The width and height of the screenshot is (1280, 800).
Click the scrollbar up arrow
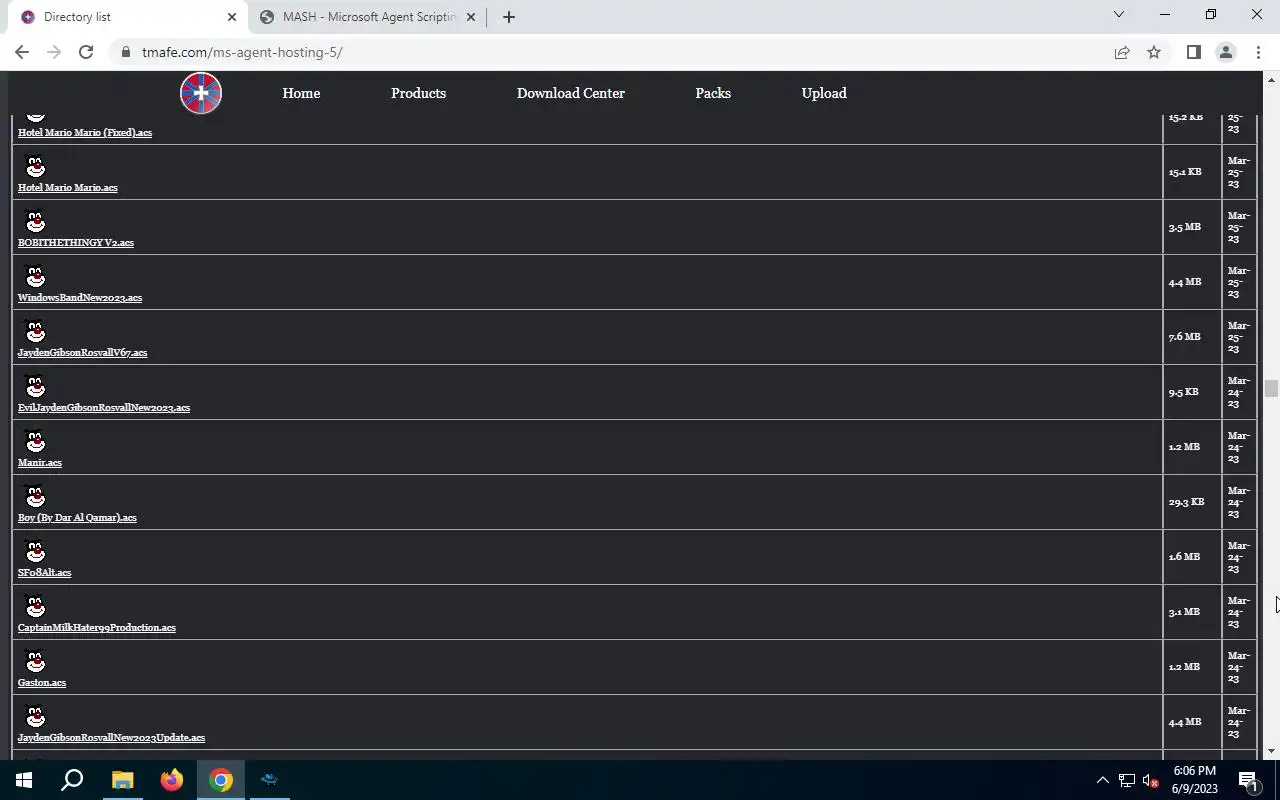click(1271, 79)
